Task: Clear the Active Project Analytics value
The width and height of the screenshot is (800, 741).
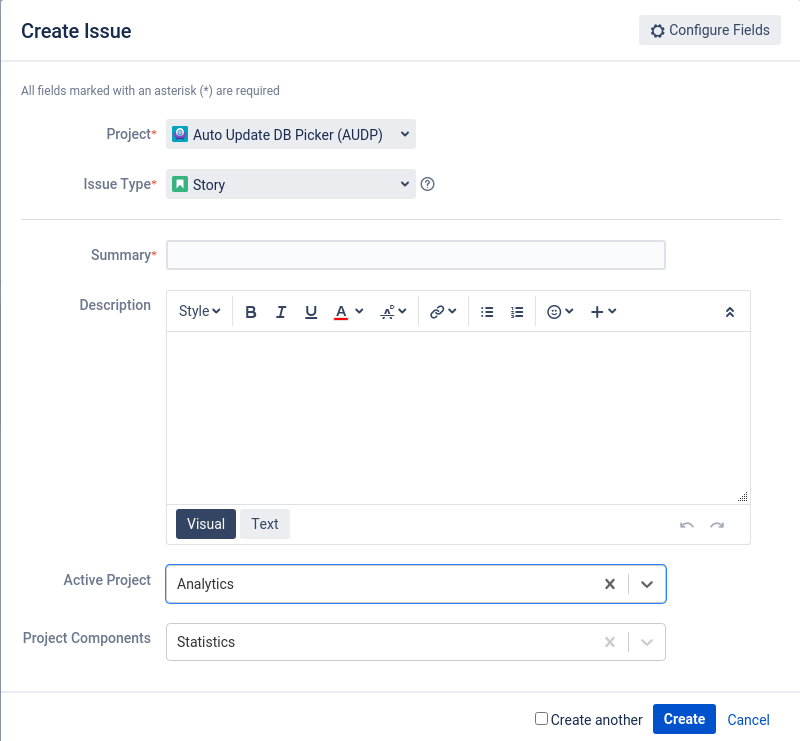Action: pos(610,584)
